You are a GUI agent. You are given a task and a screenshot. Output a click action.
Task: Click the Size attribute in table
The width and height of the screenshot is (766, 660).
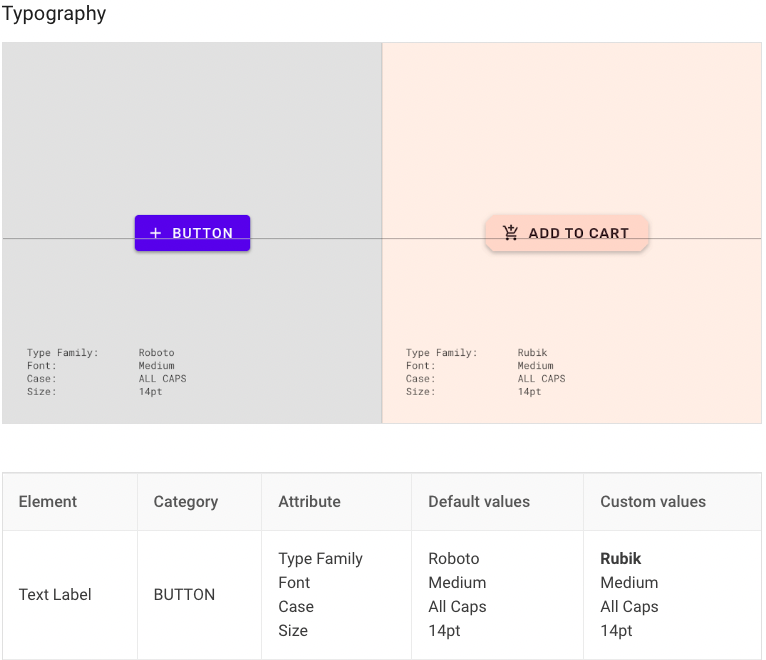click(x=293, y=630)
